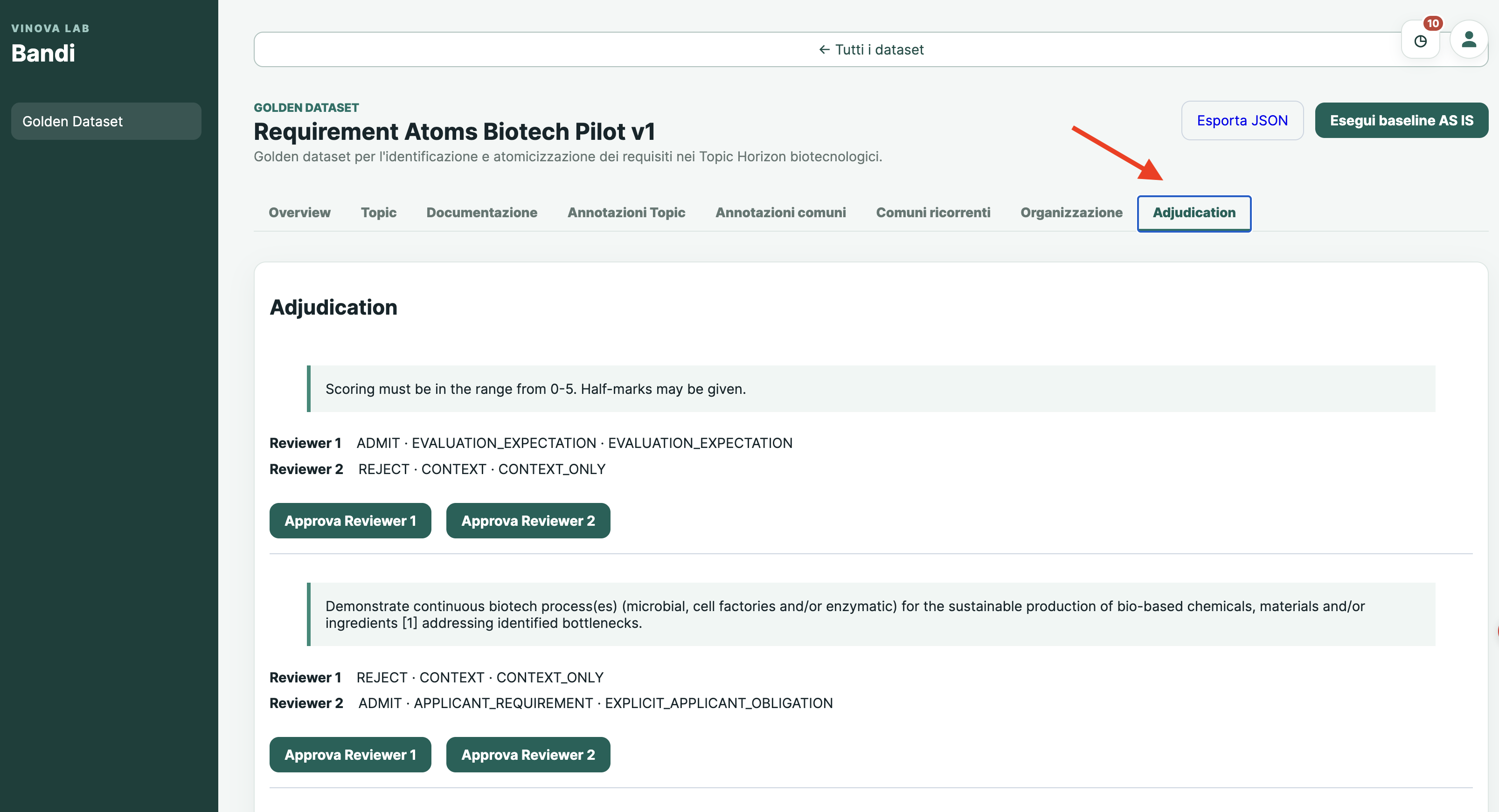This screenshot has height=812, width=1499.
Task: Click the Adjudication section heading
Action: (x=333, y=307)
